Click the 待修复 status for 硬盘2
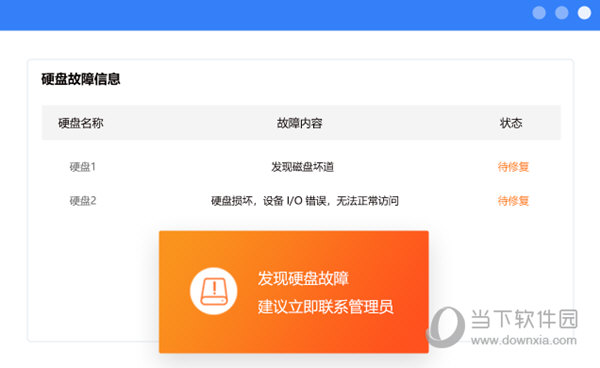 pyautogui.click(x=513, y=201)
